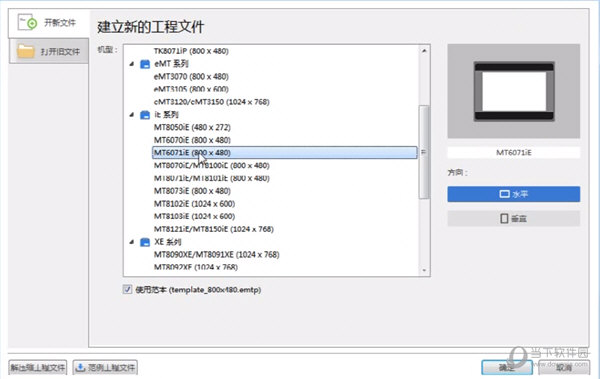600x379 pixels.
Task: Select MT8102iE (1024 x 600) model
Action: 194,204
